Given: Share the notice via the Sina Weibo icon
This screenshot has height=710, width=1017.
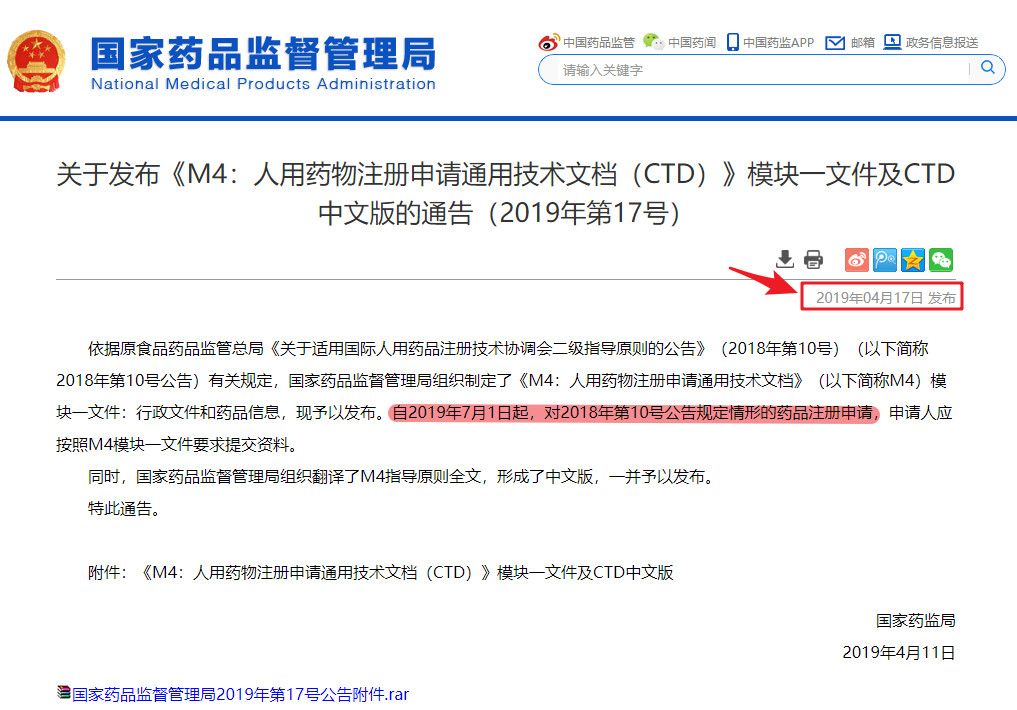Looking at the screenshot, I should (x=856, y=259).
